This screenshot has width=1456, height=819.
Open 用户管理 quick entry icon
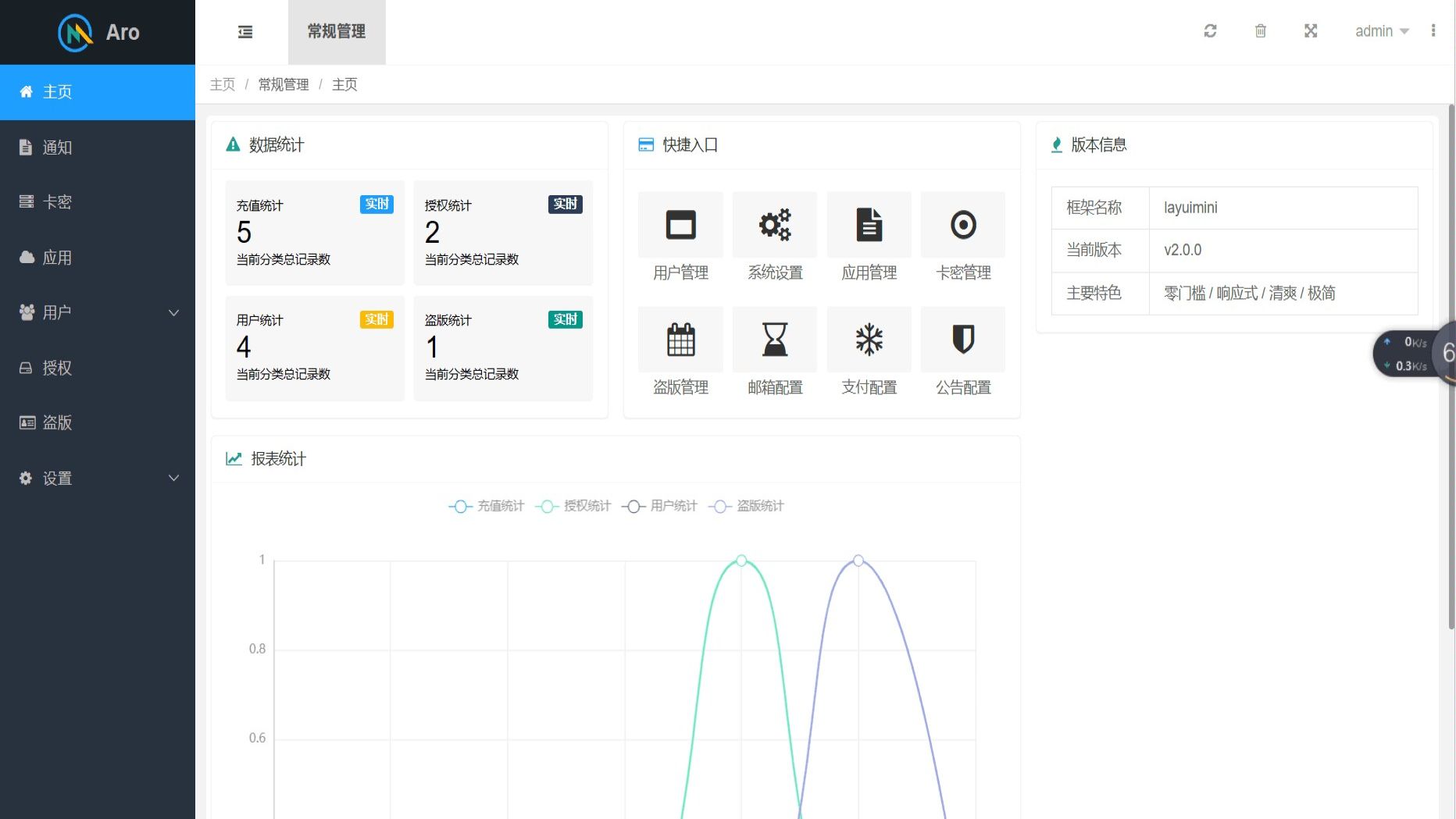680,225
